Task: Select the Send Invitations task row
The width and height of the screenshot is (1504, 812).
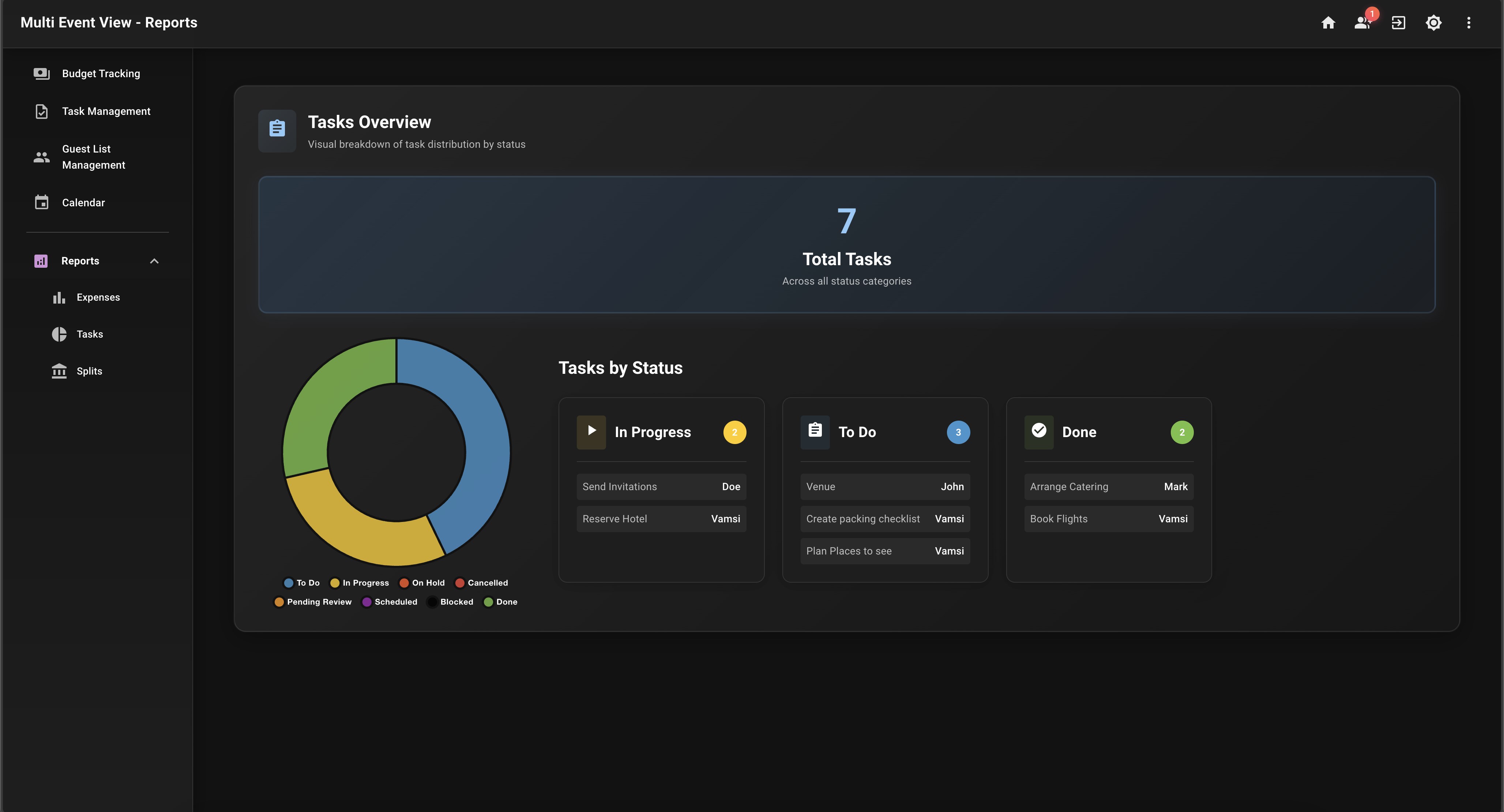Action: 661,486
